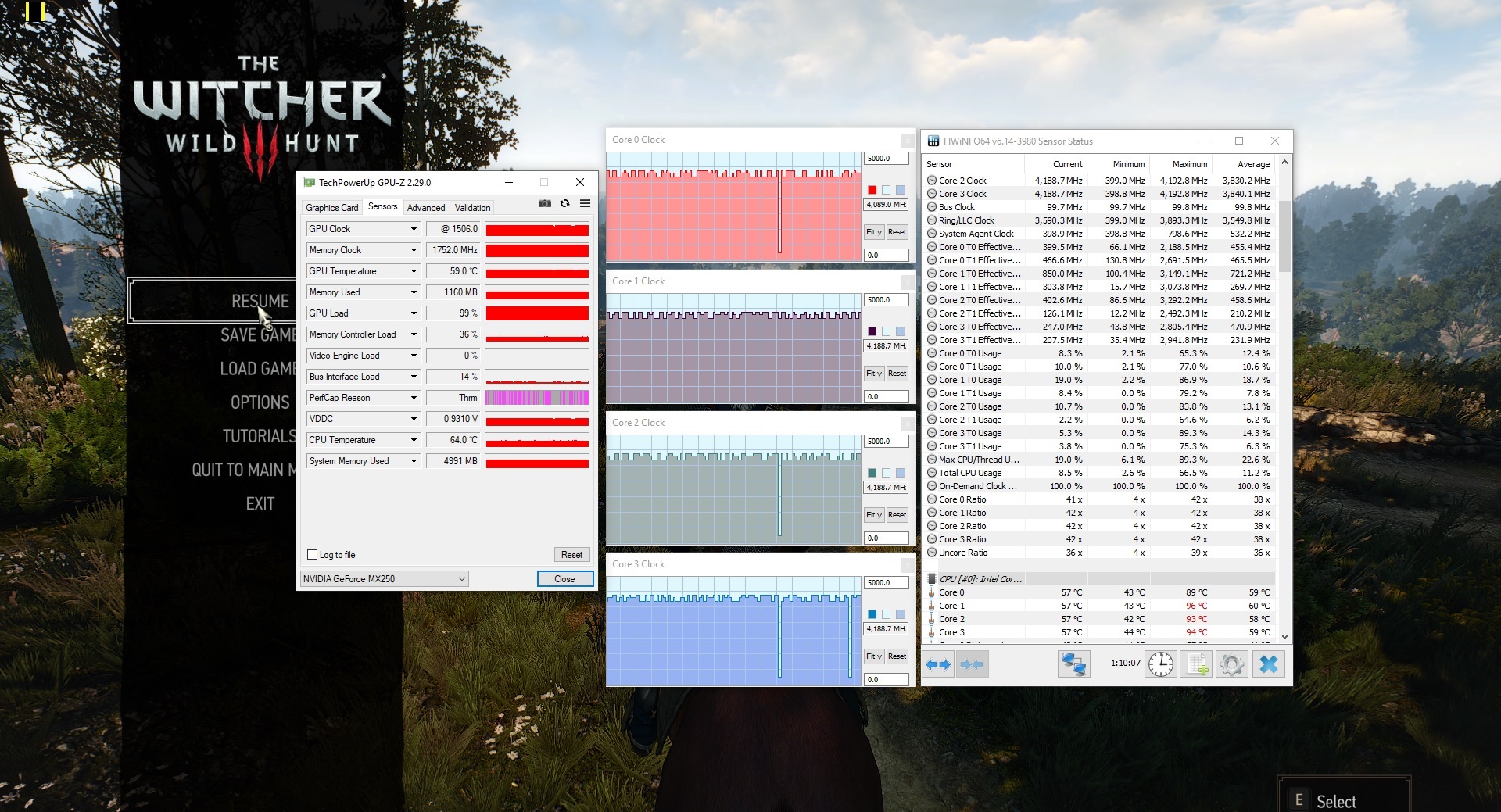Click the blue color swatch in Core 3 Clock
Viewport: 1501px width, 812px height.
pos(872,614)
